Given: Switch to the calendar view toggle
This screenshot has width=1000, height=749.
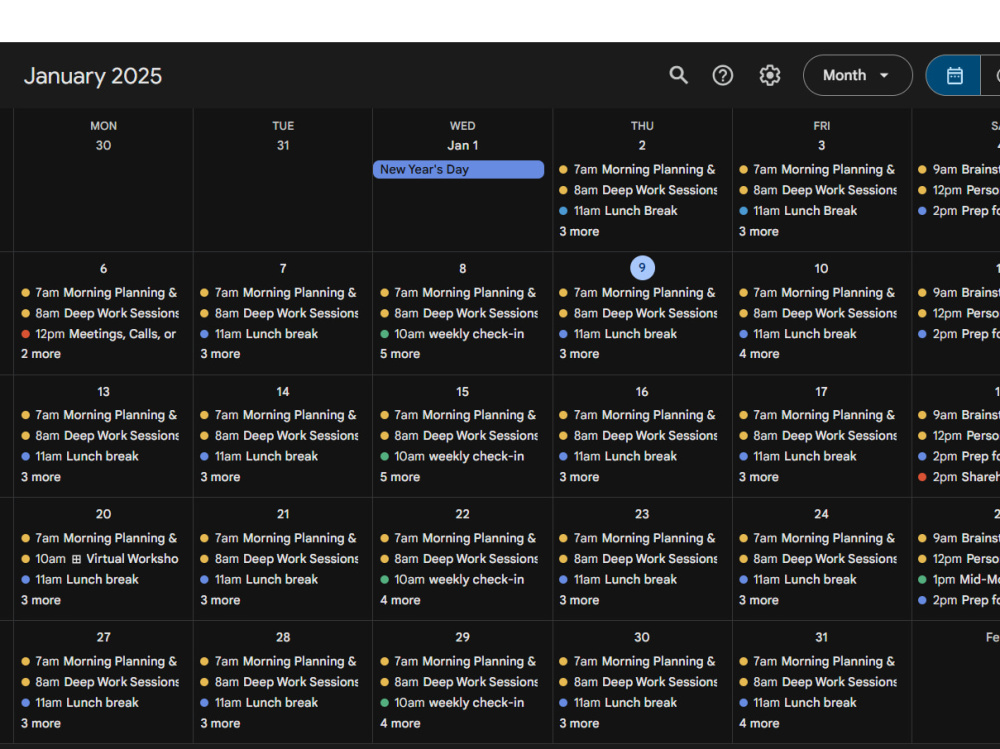Looking at the screenshot, I should pyautogui.click(x=954, y=75).
